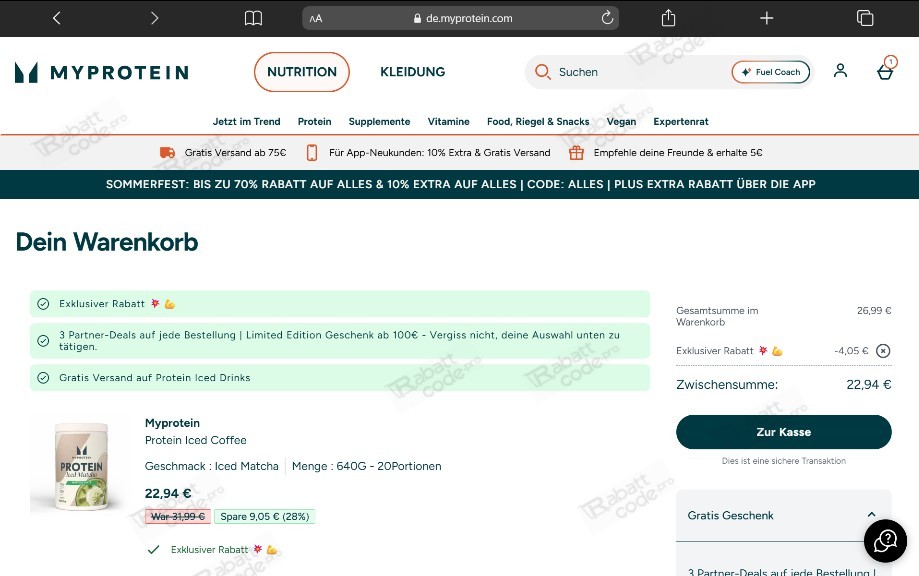919x576 pixels.
Task: Click the Exklusiver Rabatt banner checkmark
Action: tap(43, 304)
